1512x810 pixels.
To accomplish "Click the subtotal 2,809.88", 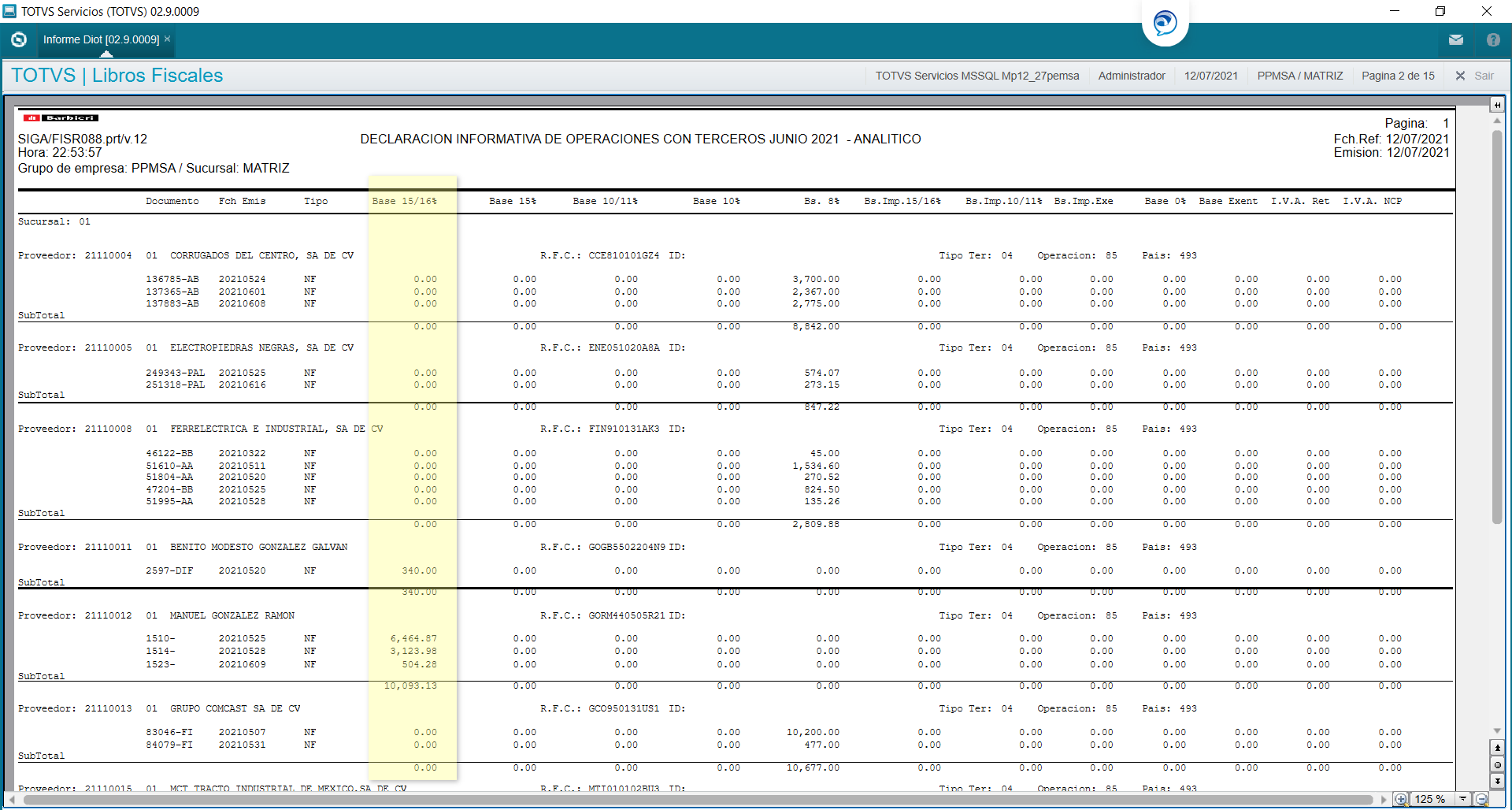I will coord(816,524).
